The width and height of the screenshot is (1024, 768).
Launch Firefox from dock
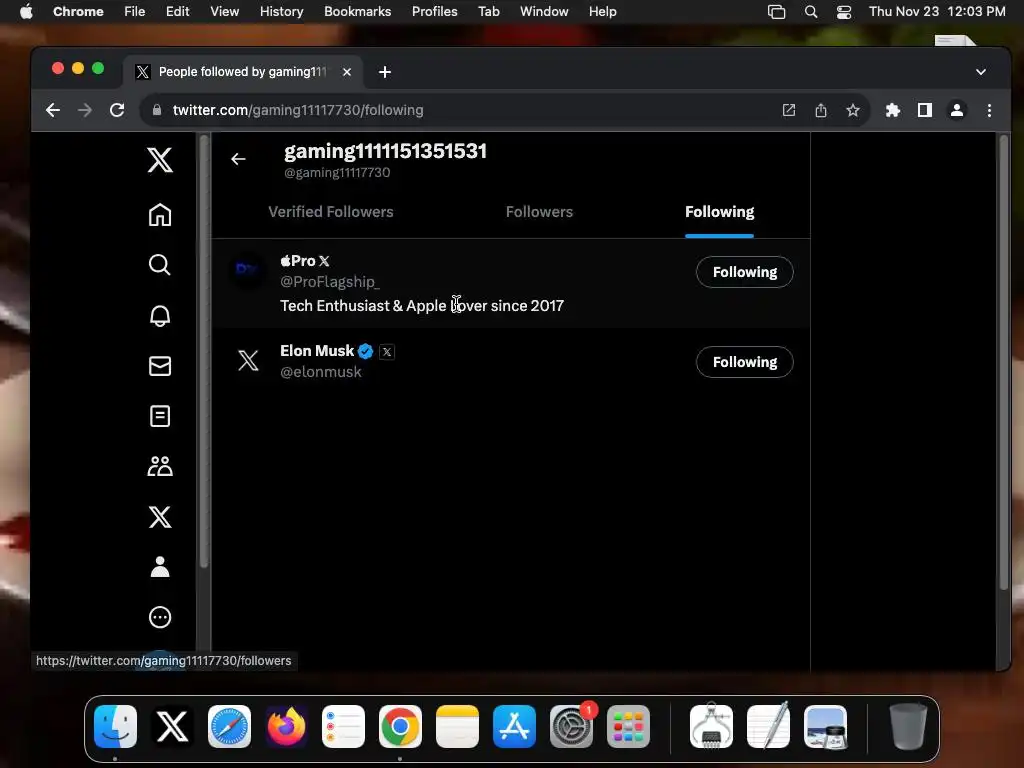click(286, 726)
